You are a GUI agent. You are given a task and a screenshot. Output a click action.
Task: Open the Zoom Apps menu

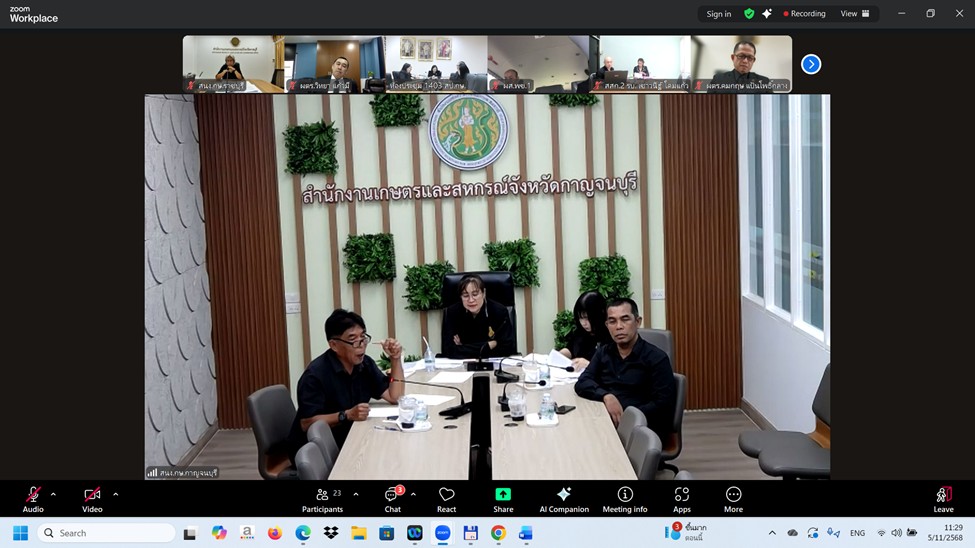[682, 497]
